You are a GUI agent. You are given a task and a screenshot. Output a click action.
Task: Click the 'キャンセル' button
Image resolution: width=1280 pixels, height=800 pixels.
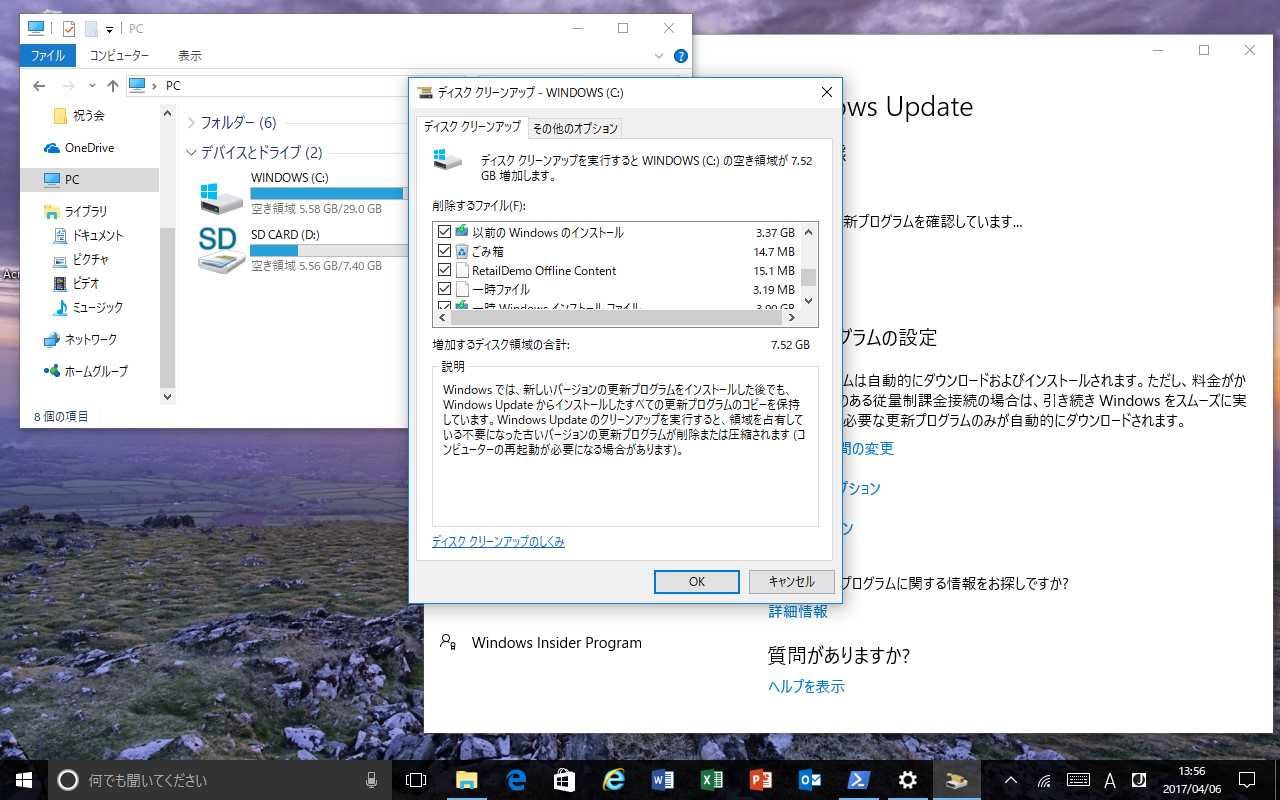791,582
